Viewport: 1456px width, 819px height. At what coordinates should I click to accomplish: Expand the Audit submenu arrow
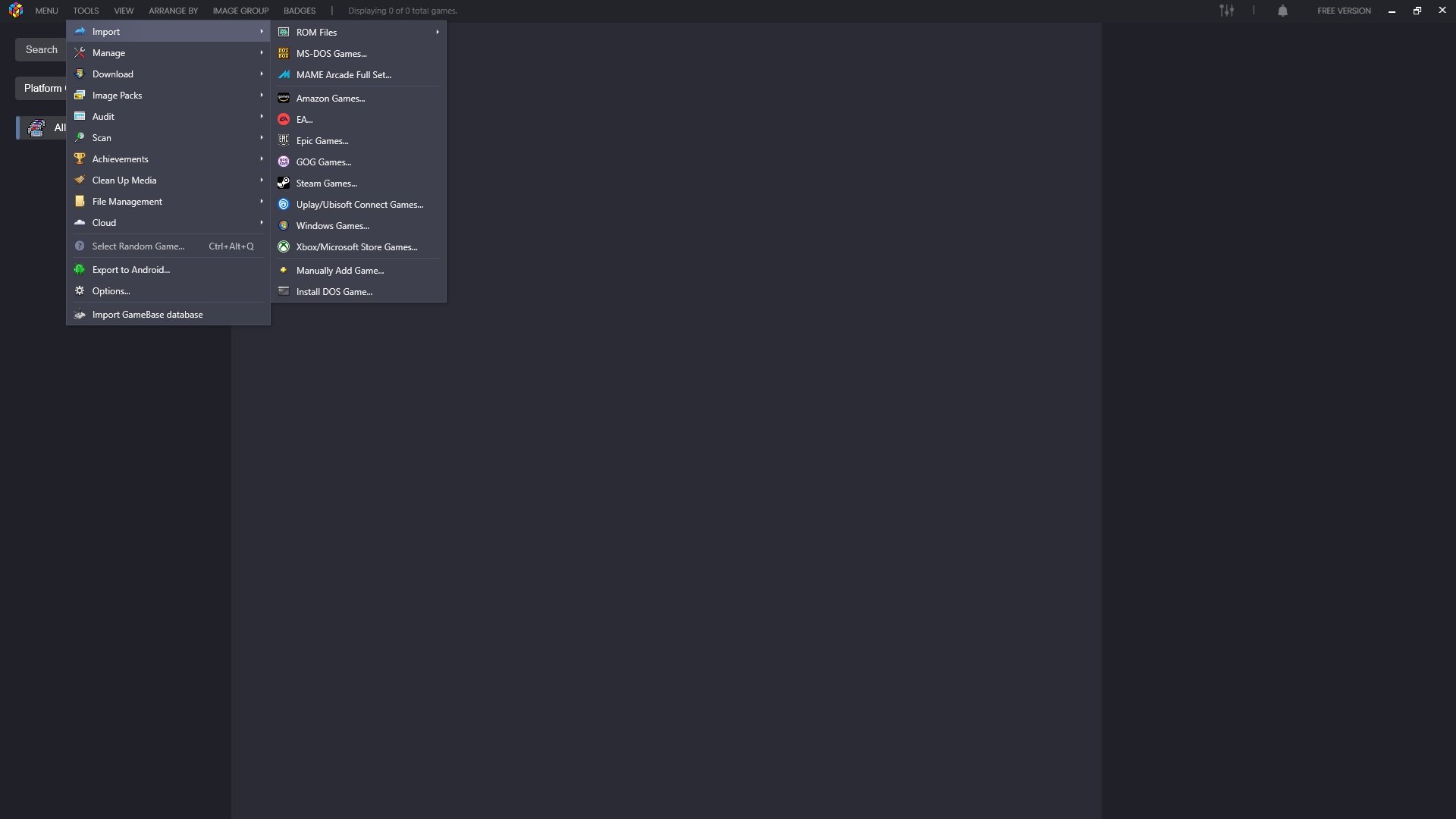(x=262, y=117)
